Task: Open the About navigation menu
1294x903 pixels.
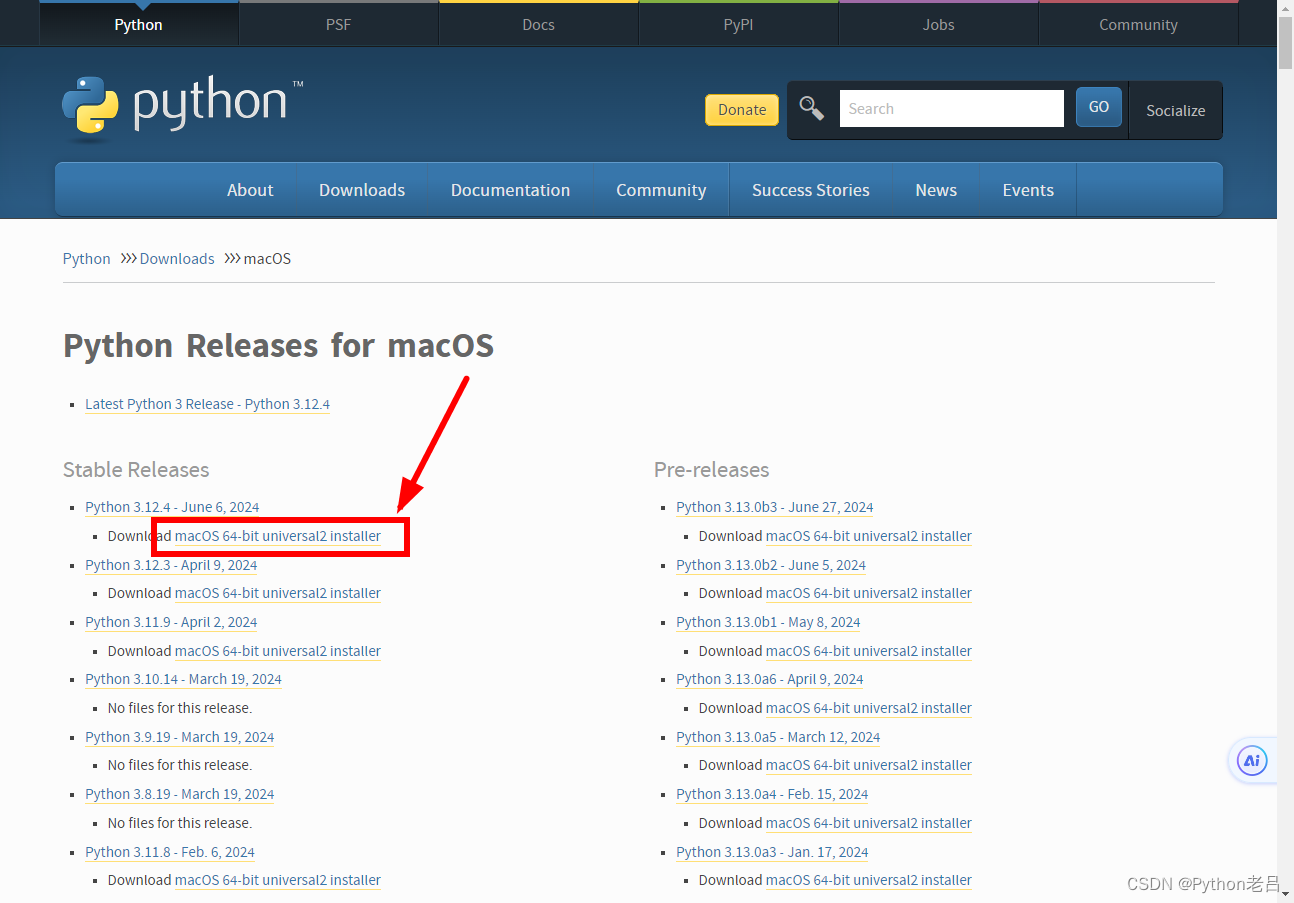Action: 250,190
